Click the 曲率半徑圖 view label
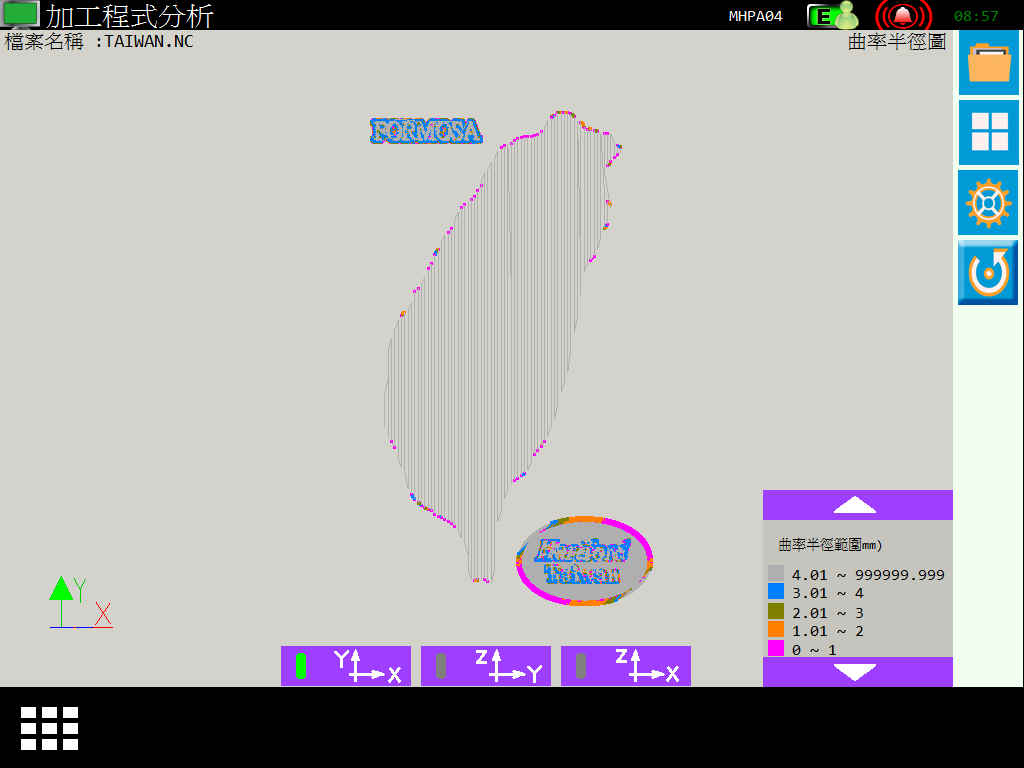This screenshot has height=768, width=1024. tap(896, 42)
